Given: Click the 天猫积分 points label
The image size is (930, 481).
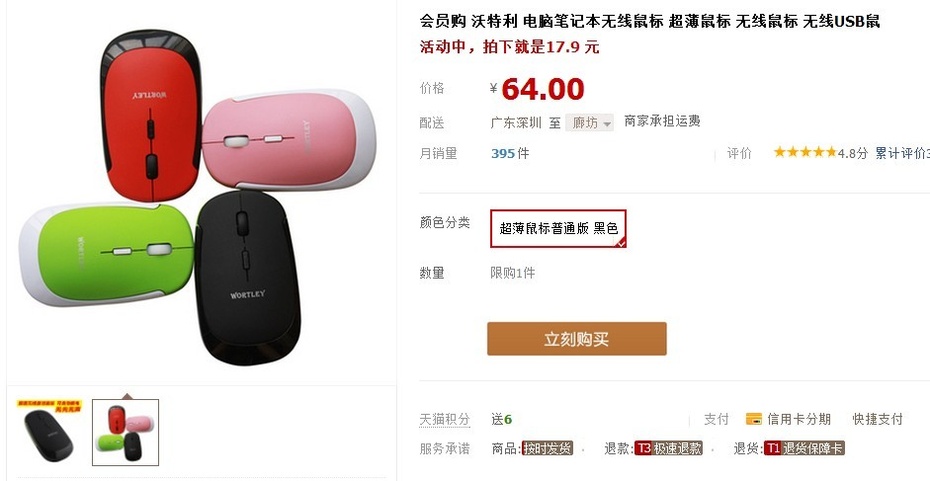Looking at the screenshot, I should [445, 419].
